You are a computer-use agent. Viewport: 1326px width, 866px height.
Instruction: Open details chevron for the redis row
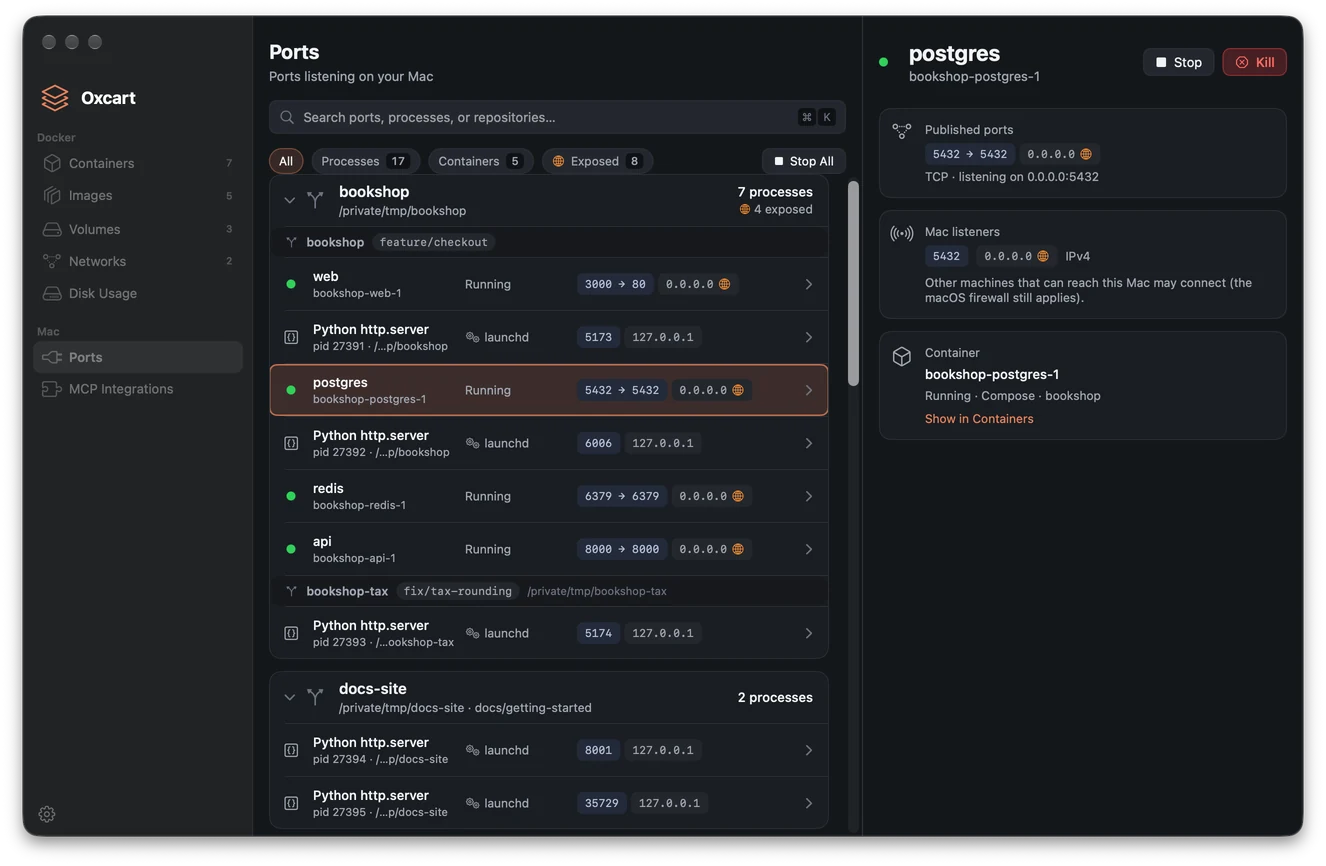(x=809, y=496)
